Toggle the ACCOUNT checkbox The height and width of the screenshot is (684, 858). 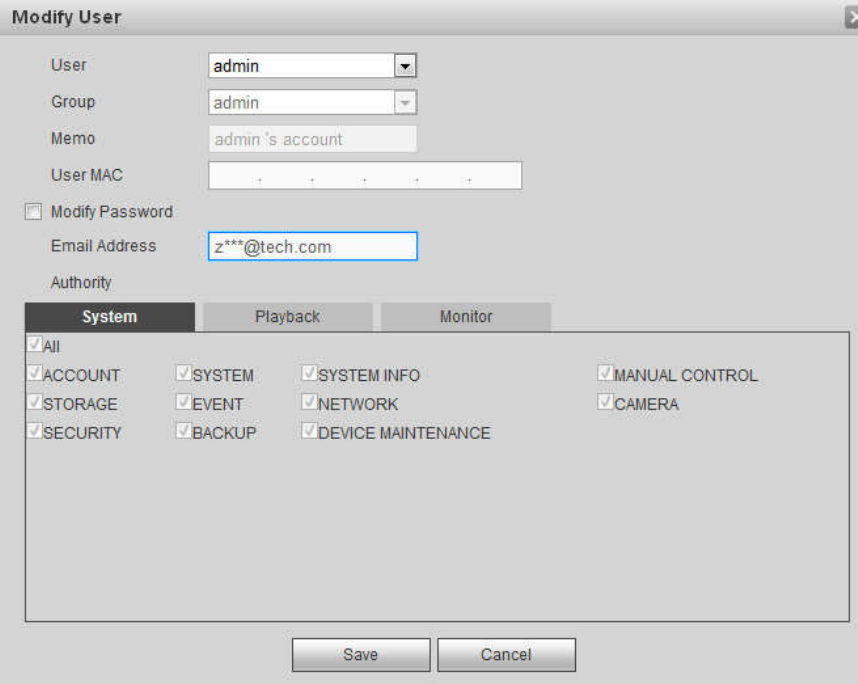tap(34, 374)
